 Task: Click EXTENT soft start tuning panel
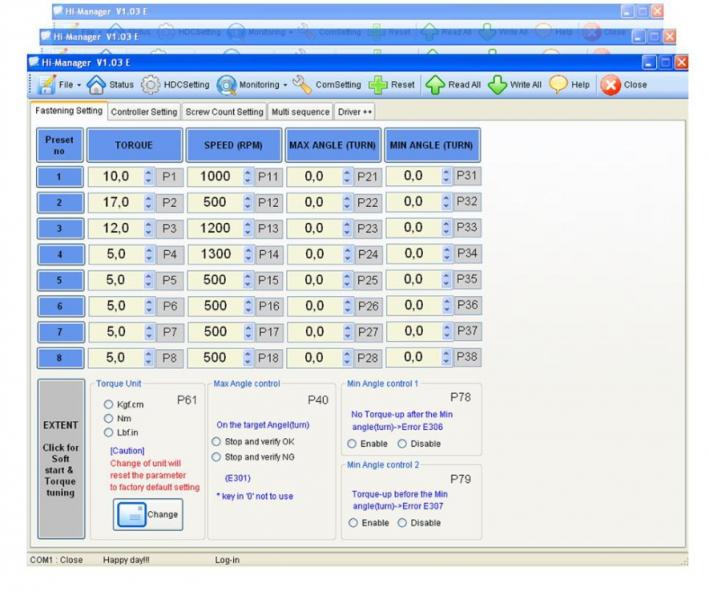click(61, 459)
